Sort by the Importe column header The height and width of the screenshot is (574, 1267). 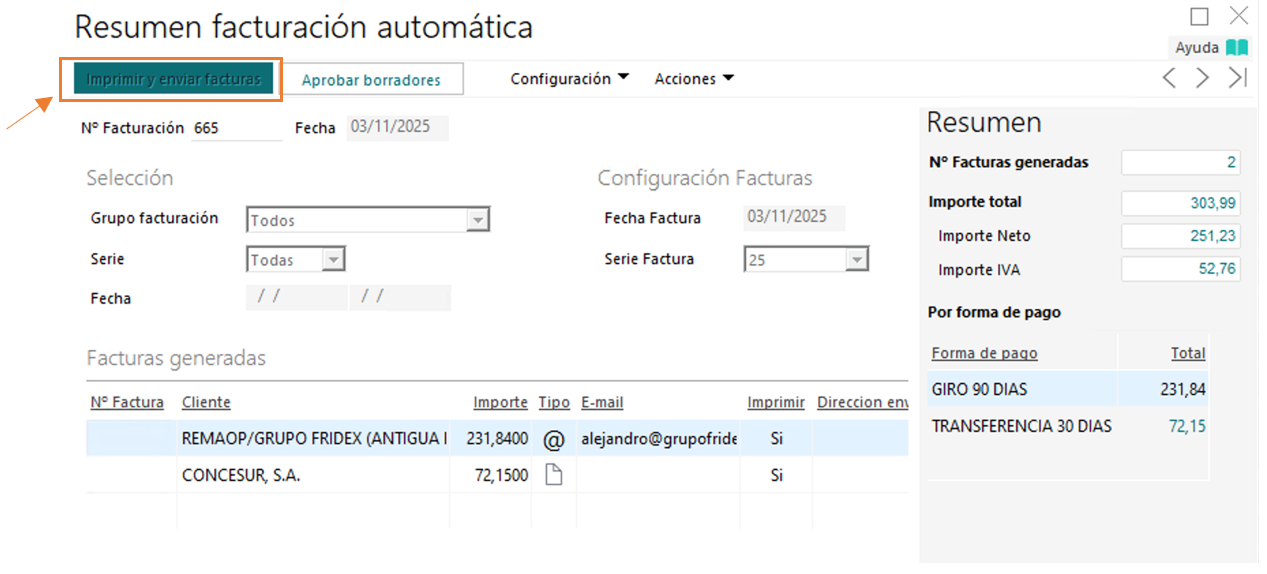pos(500,402)
